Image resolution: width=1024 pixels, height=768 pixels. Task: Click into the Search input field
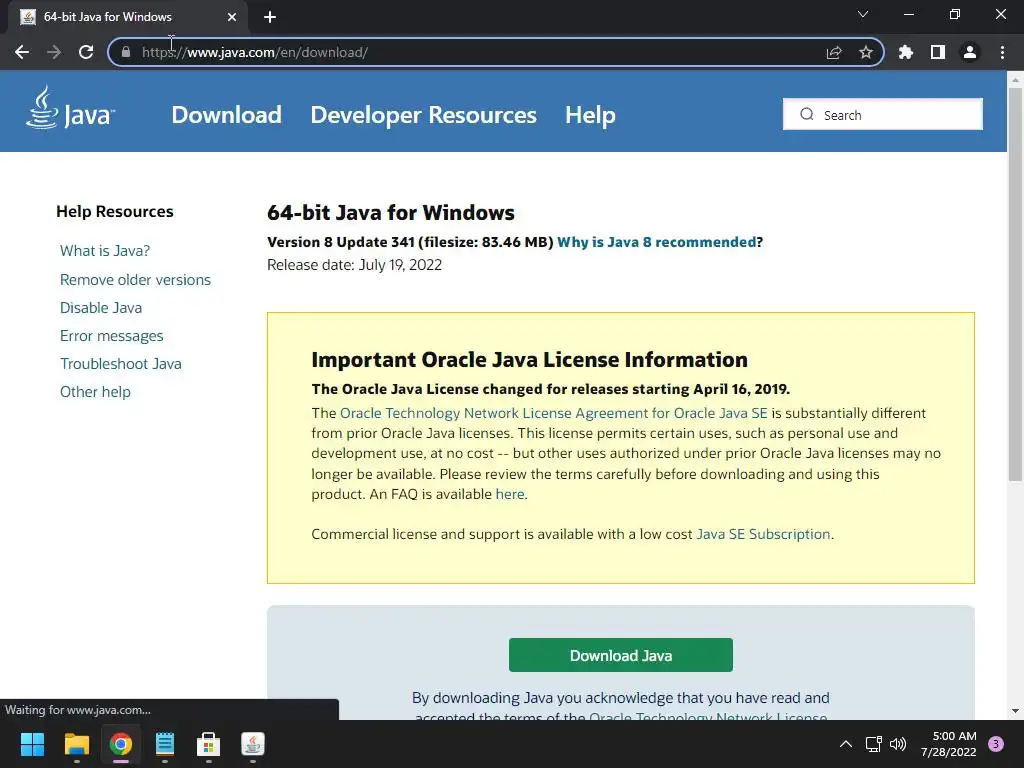(x=882, y=114)
